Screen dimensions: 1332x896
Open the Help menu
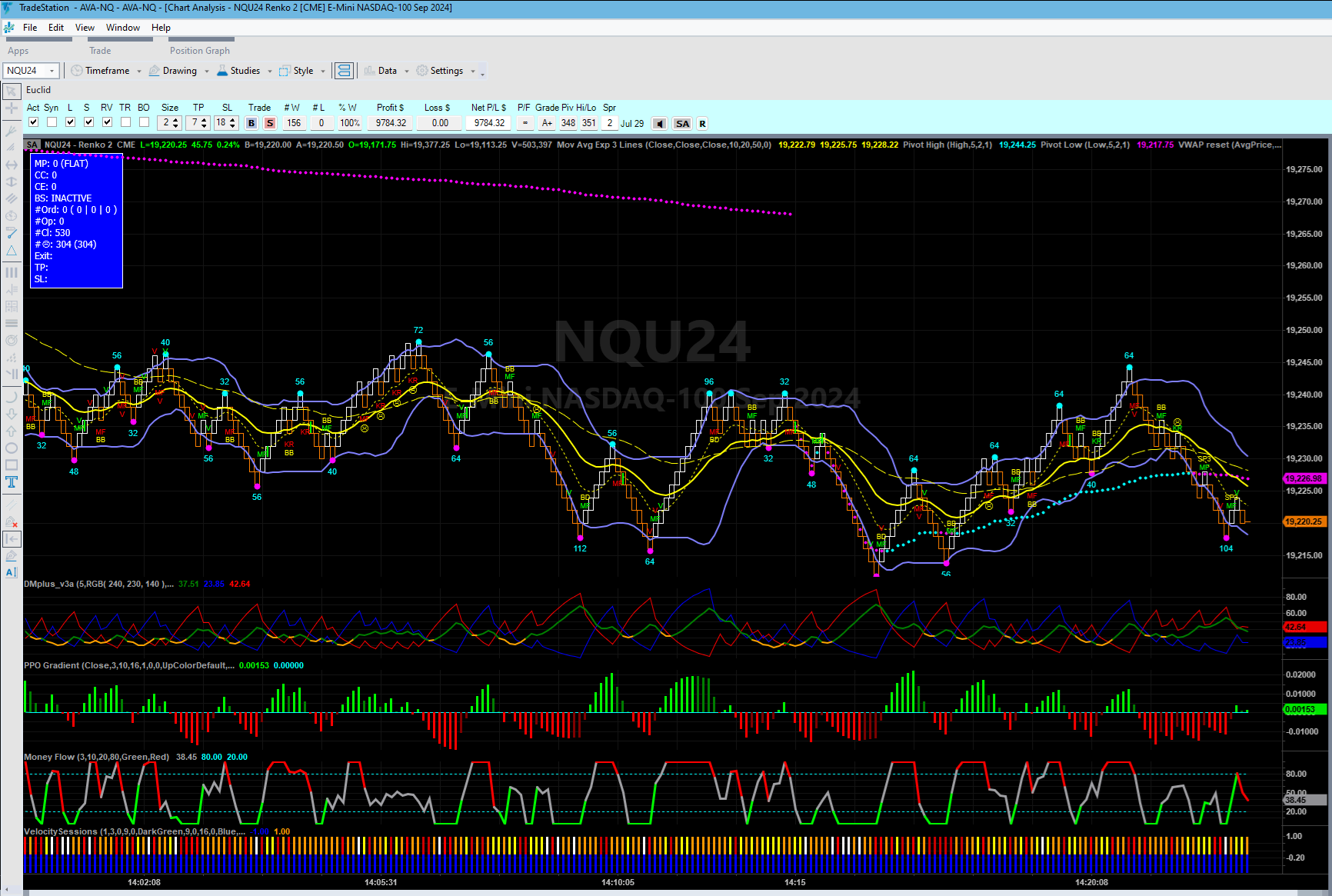161,28
